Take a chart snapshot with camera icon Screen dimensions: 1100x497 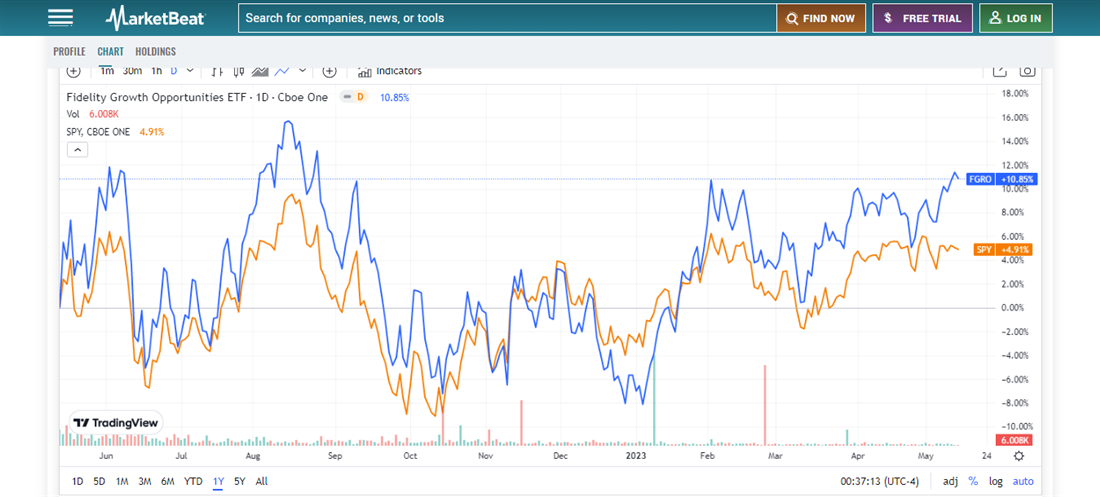pyautogui.click(x=1026, y=71)
